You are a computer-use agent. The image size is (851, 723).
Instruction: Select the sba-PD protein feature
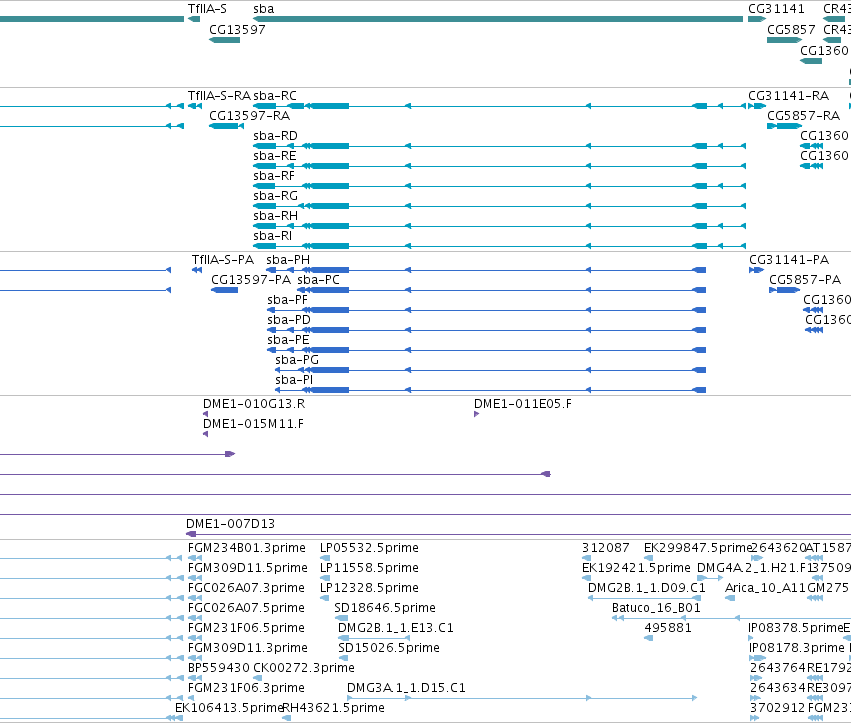point(486,330)
